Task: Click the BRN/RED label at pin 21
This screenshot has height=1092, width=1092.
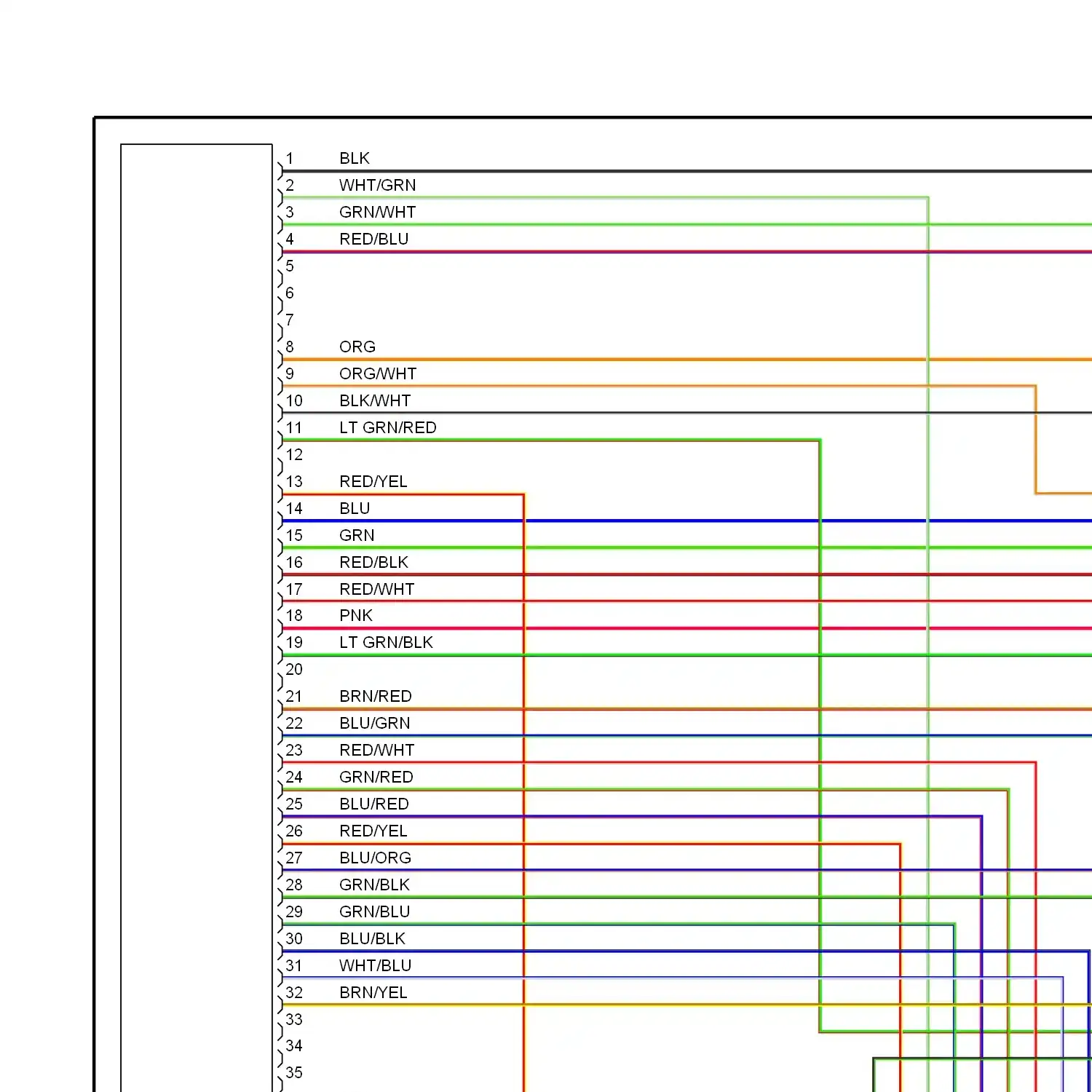Action: pos(375,696)
